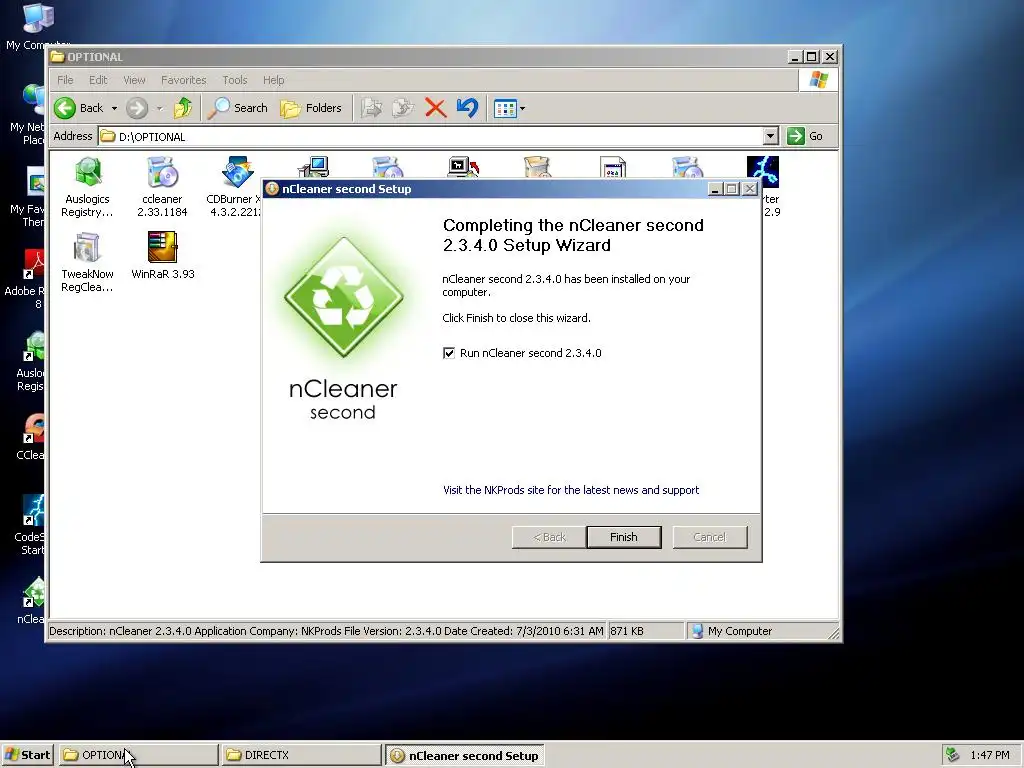Image resolution: width=1024 pixels, height=768 pixels.
Task: Switch to OPTIONAL taskbar button
Action: click(x=138, y=755)
